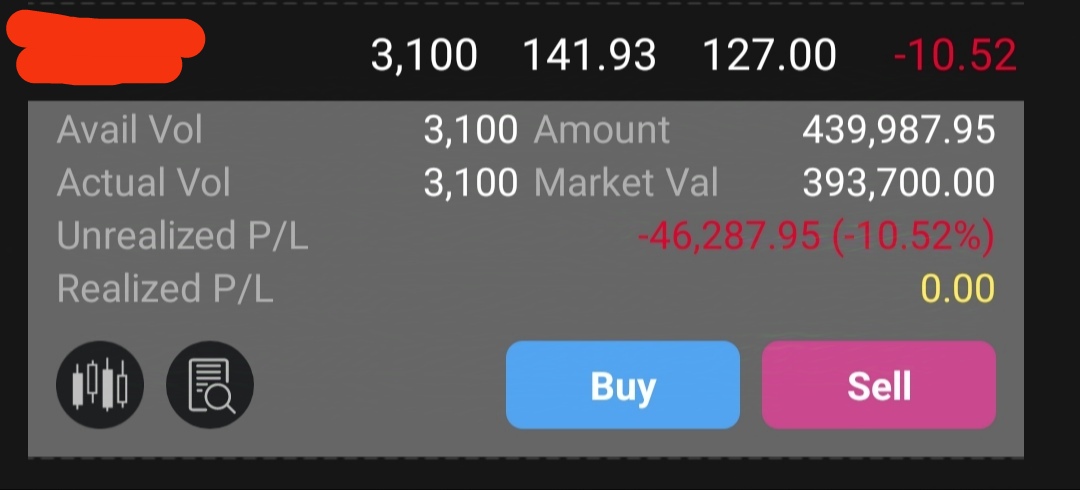Open the candlestick chart icon
This screenshot has width=1080, height=490.
(x=100, y=385)
